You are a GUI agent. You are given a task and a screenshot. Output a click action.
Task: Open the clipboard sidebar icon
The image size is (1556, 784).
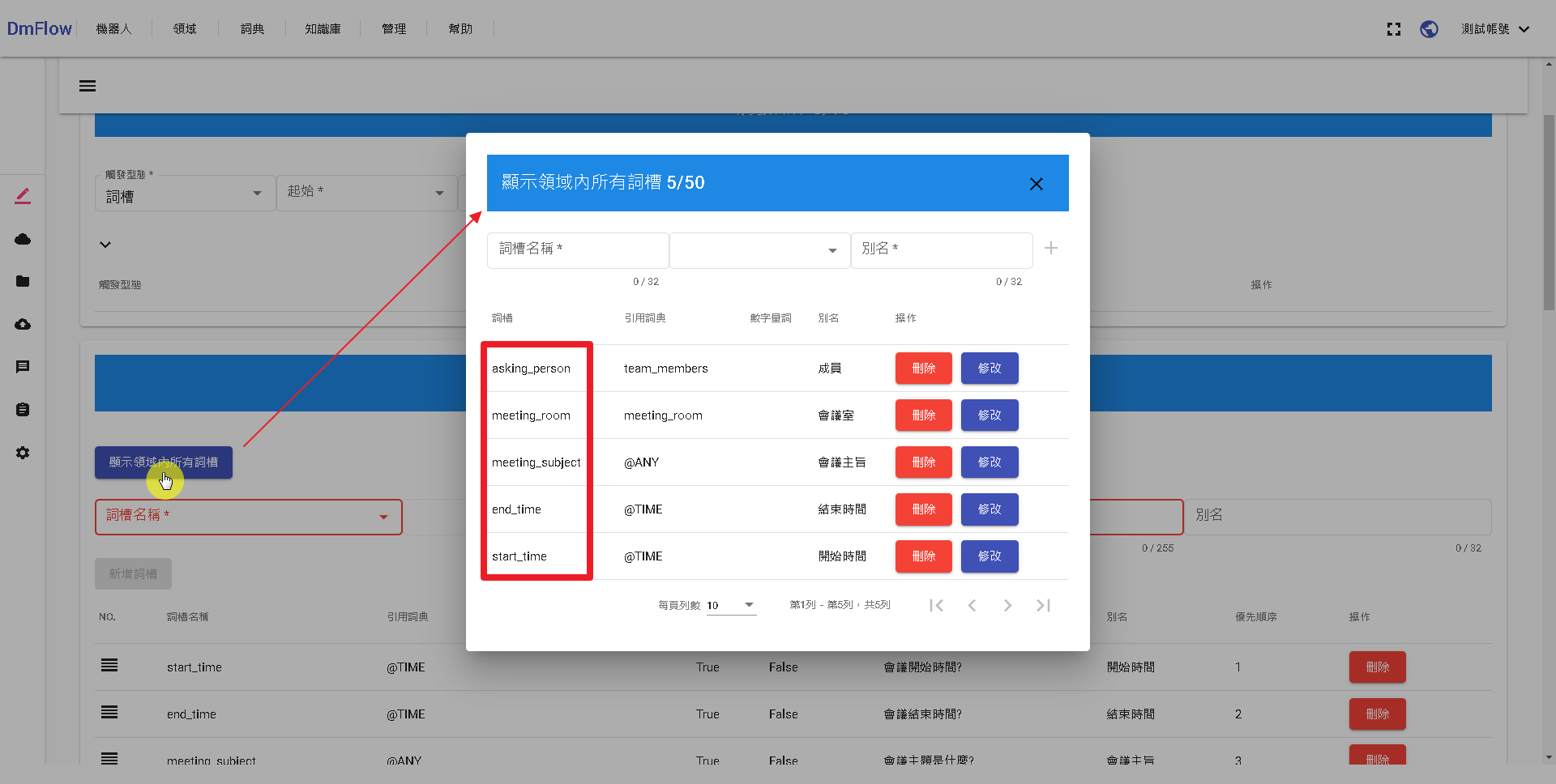point(23,410)
